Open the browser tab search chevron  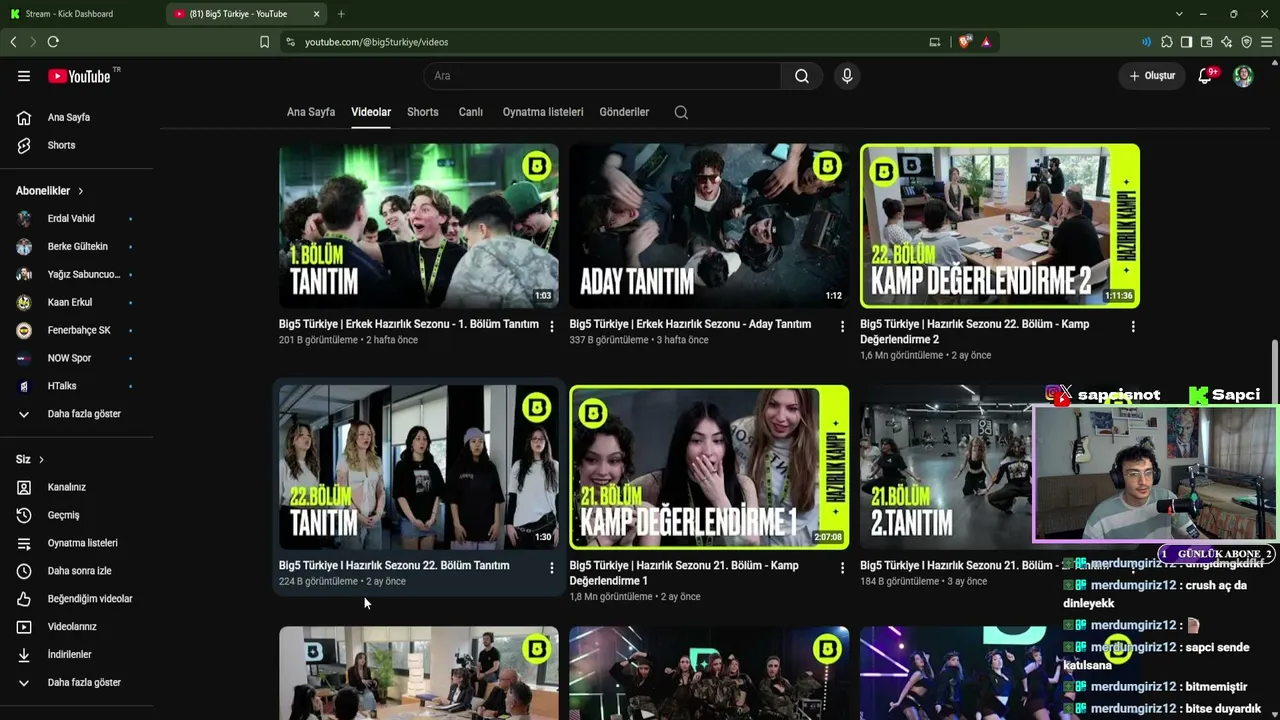coord(1179,14)
